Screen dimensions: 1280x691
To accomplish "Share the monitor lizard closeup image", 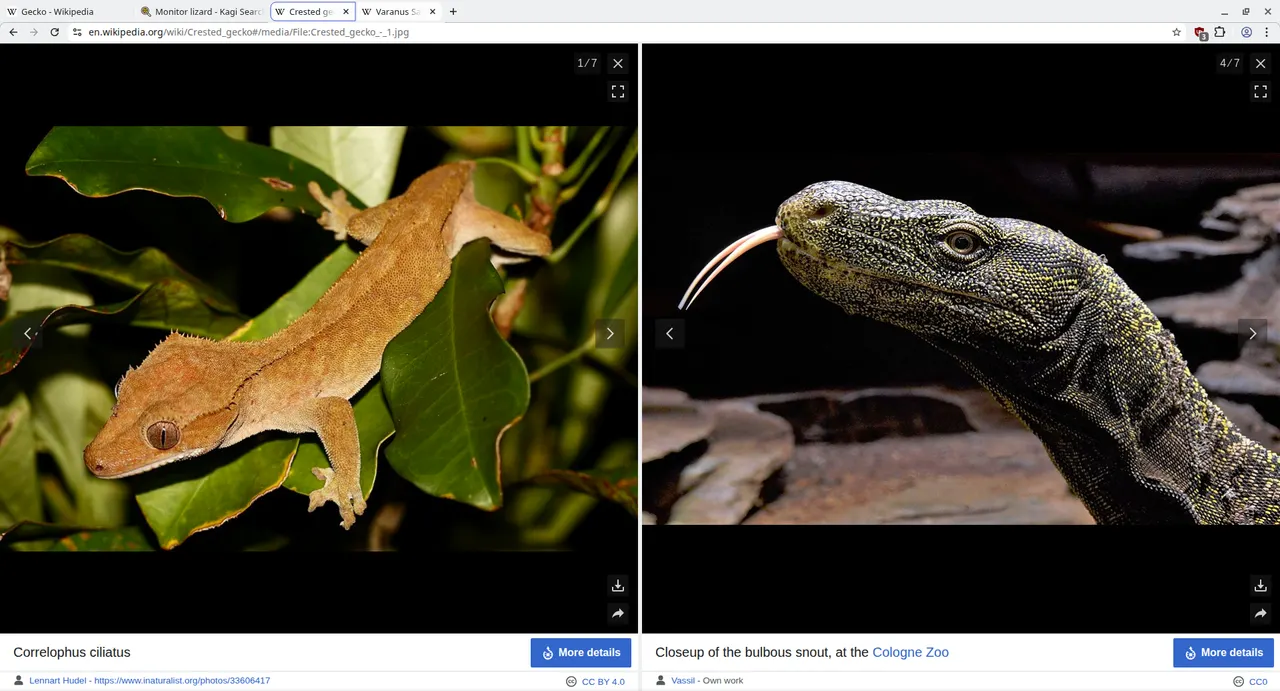I will coord(1261,614).
